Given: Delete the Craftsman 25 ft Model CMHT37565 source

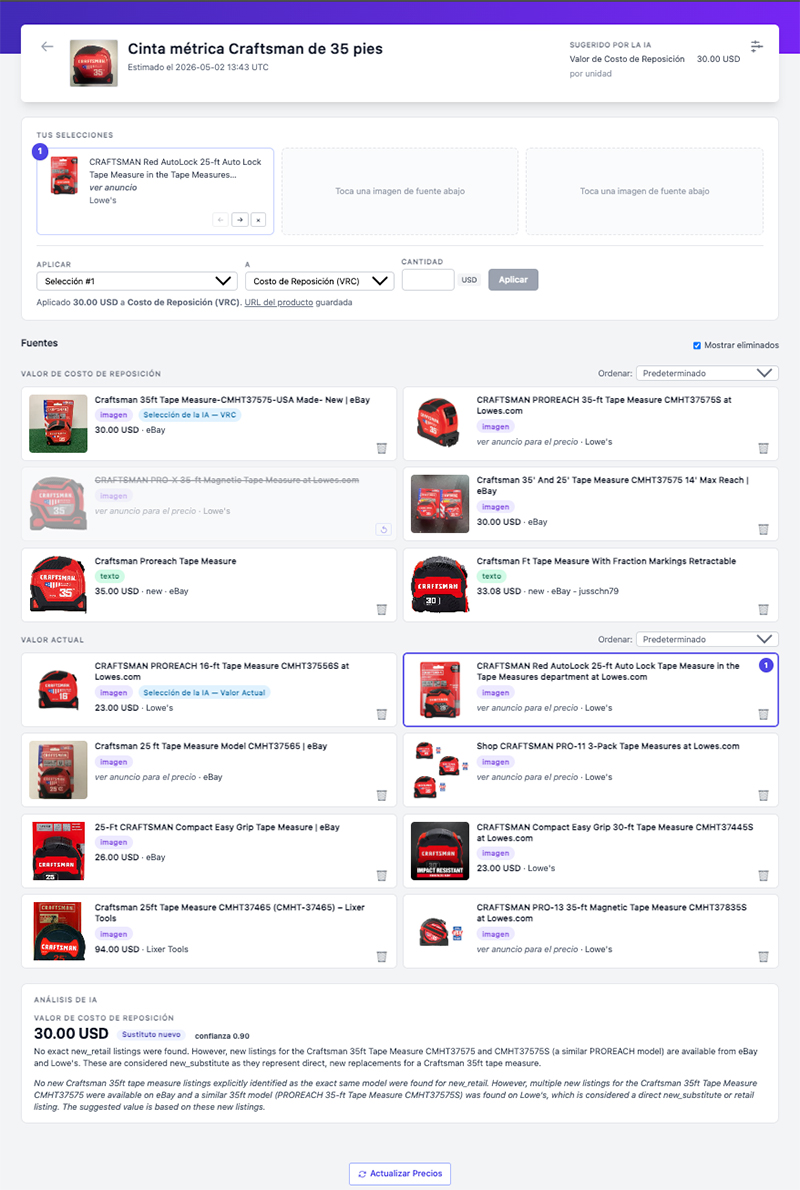Looking at the screenshot, I should 382,795.
